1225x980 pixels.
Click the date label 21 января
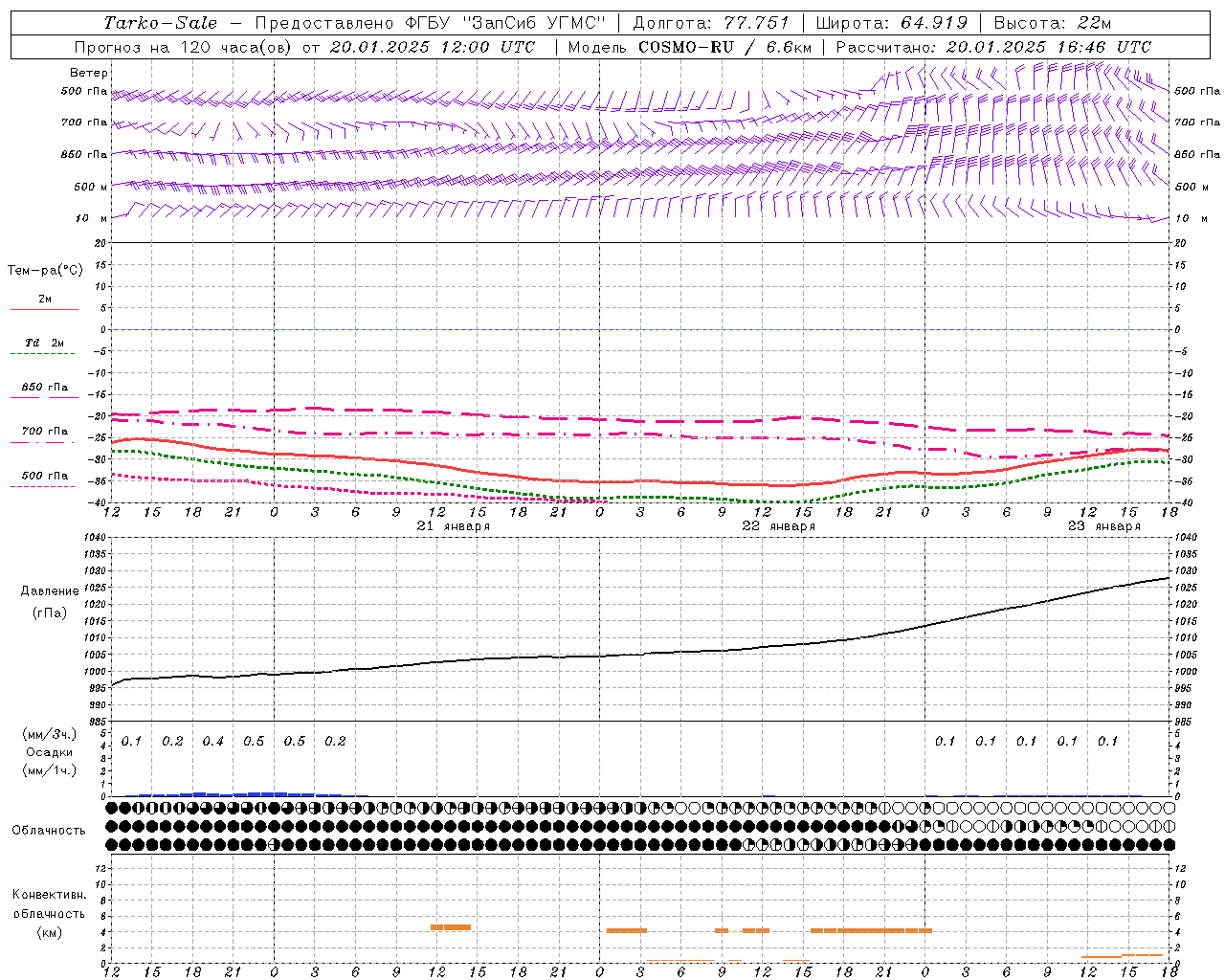pos(453,526)
